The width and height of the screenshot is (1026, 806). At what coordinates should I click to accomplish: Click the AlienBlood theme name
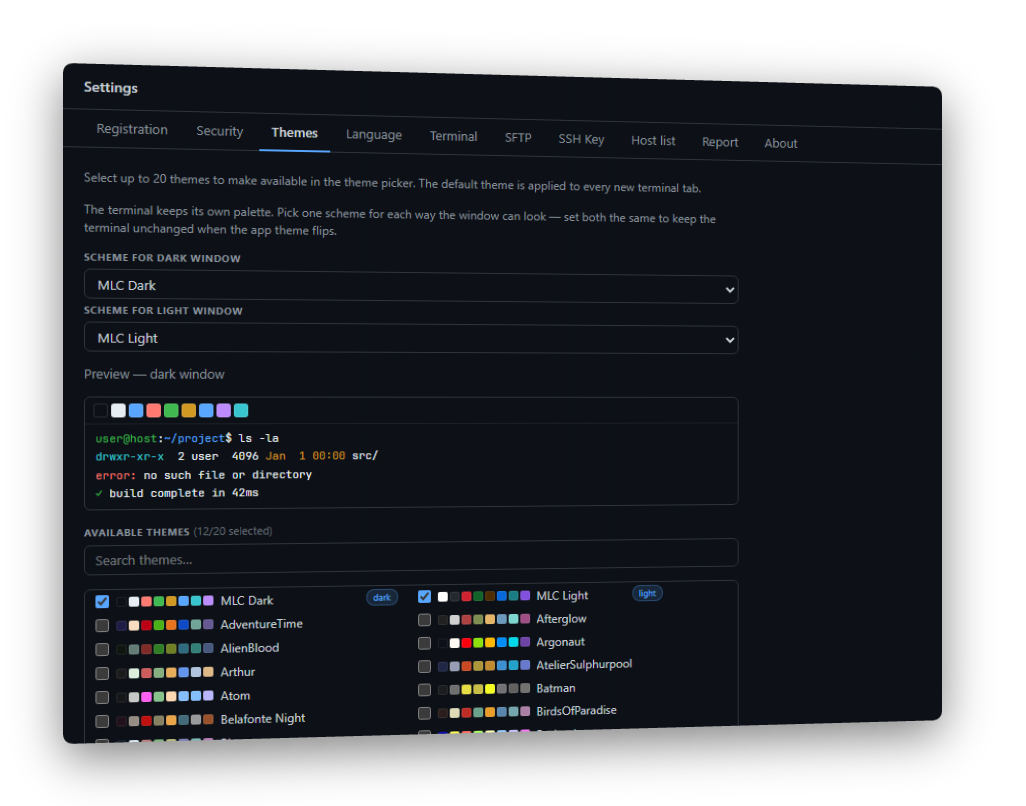[250, 648]
